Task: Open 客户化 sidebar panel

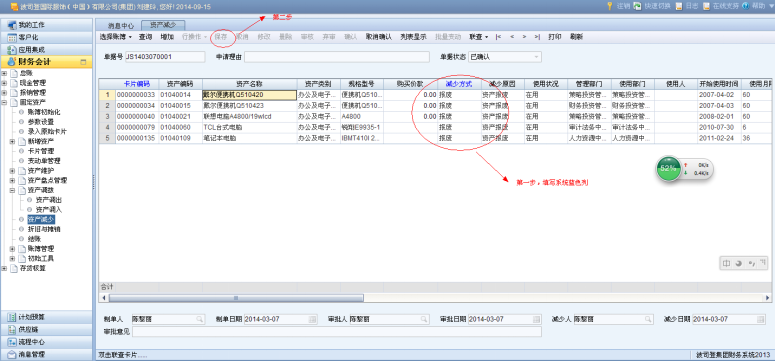Action: (46, 37)
